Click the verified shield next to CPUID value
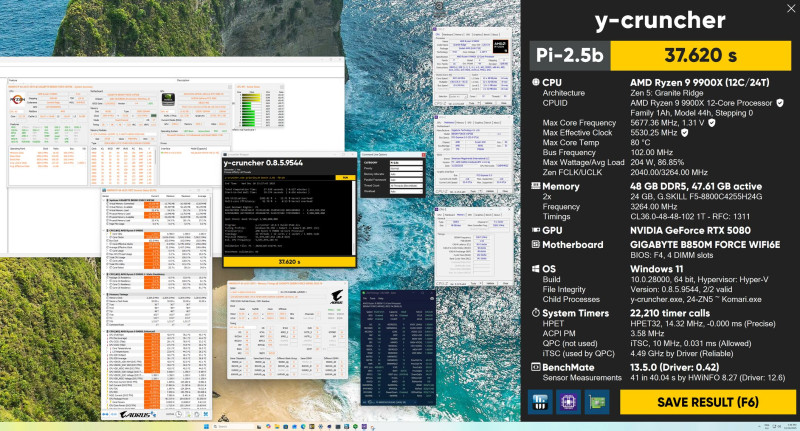Image resolution: width=800 pixels, height=431 pixels. coord(780,103)
